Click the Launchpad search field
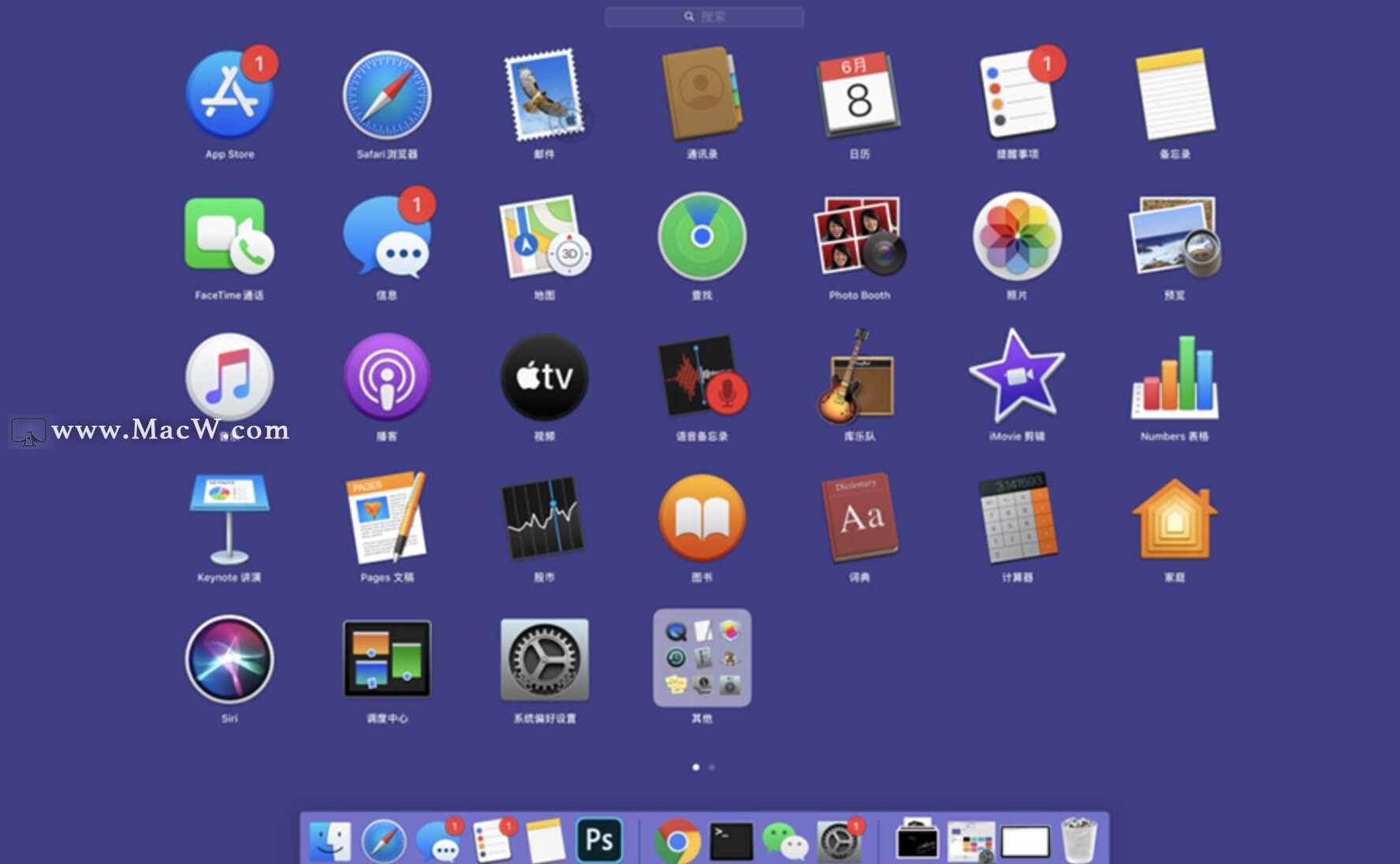1400x864 pixels. (x=705, y=17)
